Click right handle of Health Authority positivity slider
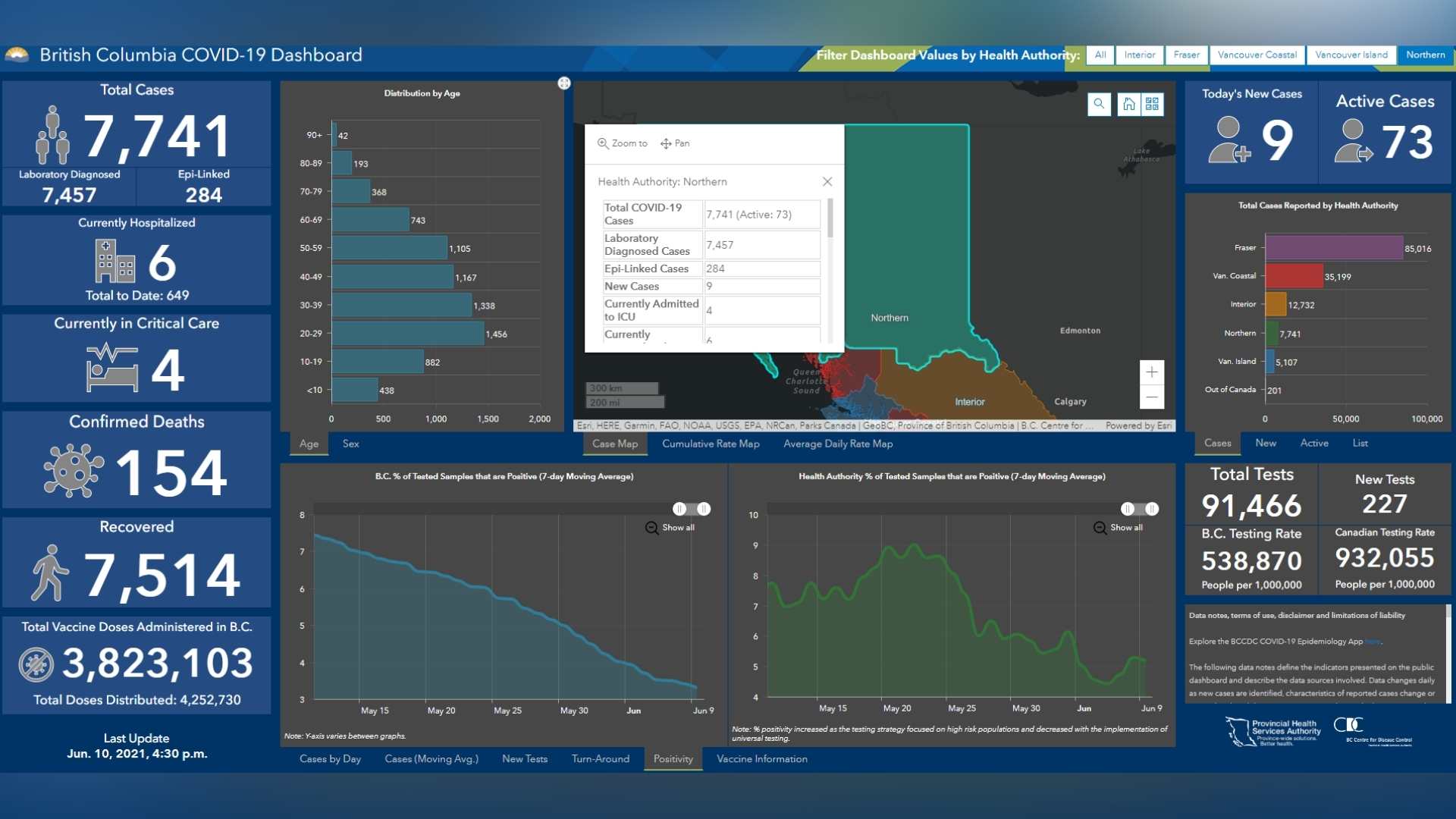Image resolution: width=1456 pixels, height=819 pixels. coord(1152,509)
